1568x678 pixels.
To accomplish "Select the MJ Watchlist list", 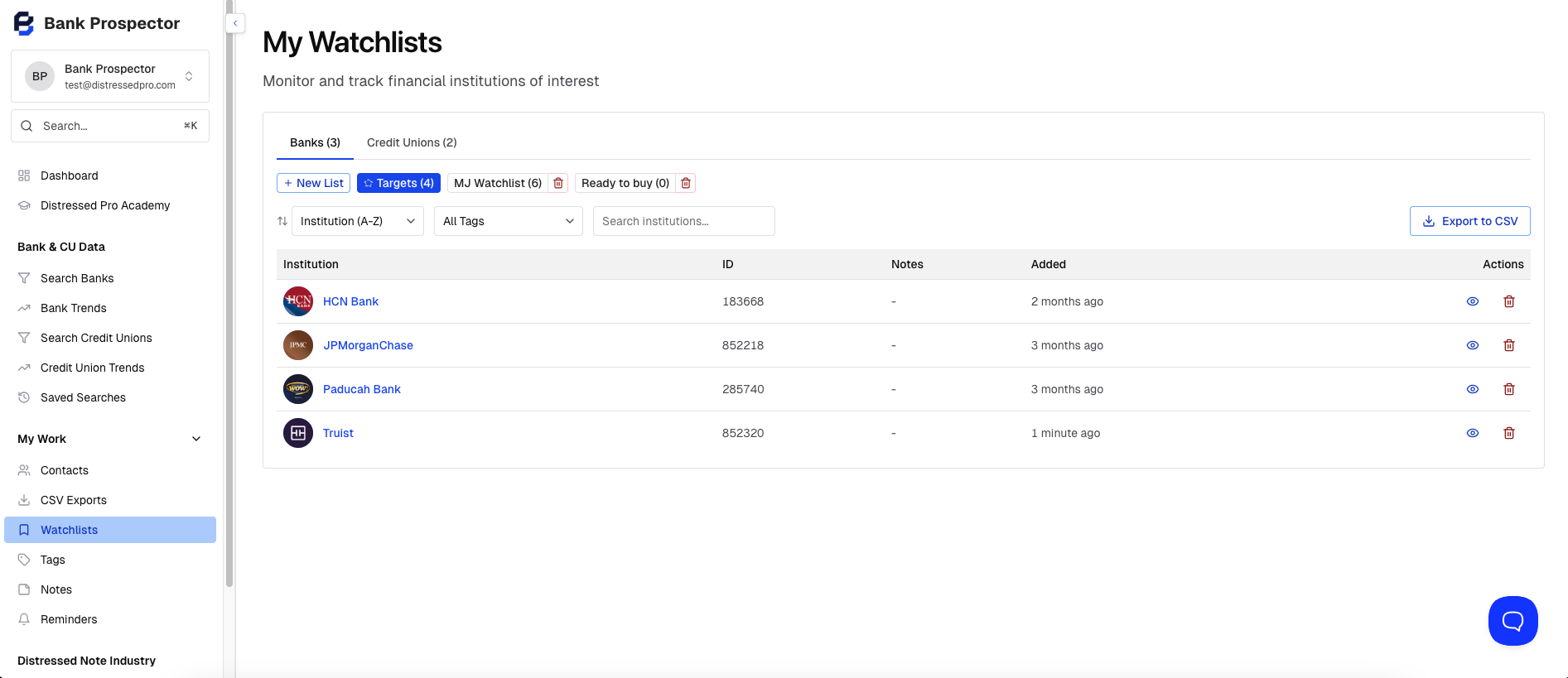I will tap(497, 183).
